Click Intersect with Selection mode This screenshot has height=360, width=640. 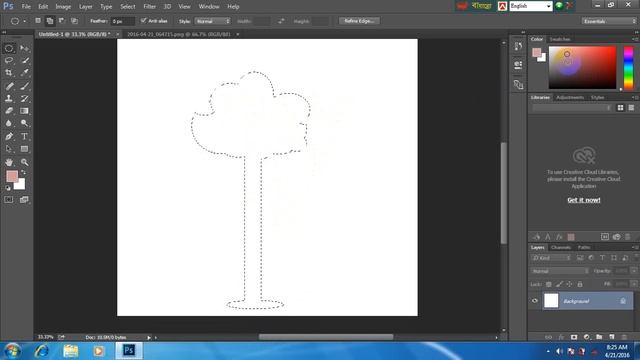point(74,21)
